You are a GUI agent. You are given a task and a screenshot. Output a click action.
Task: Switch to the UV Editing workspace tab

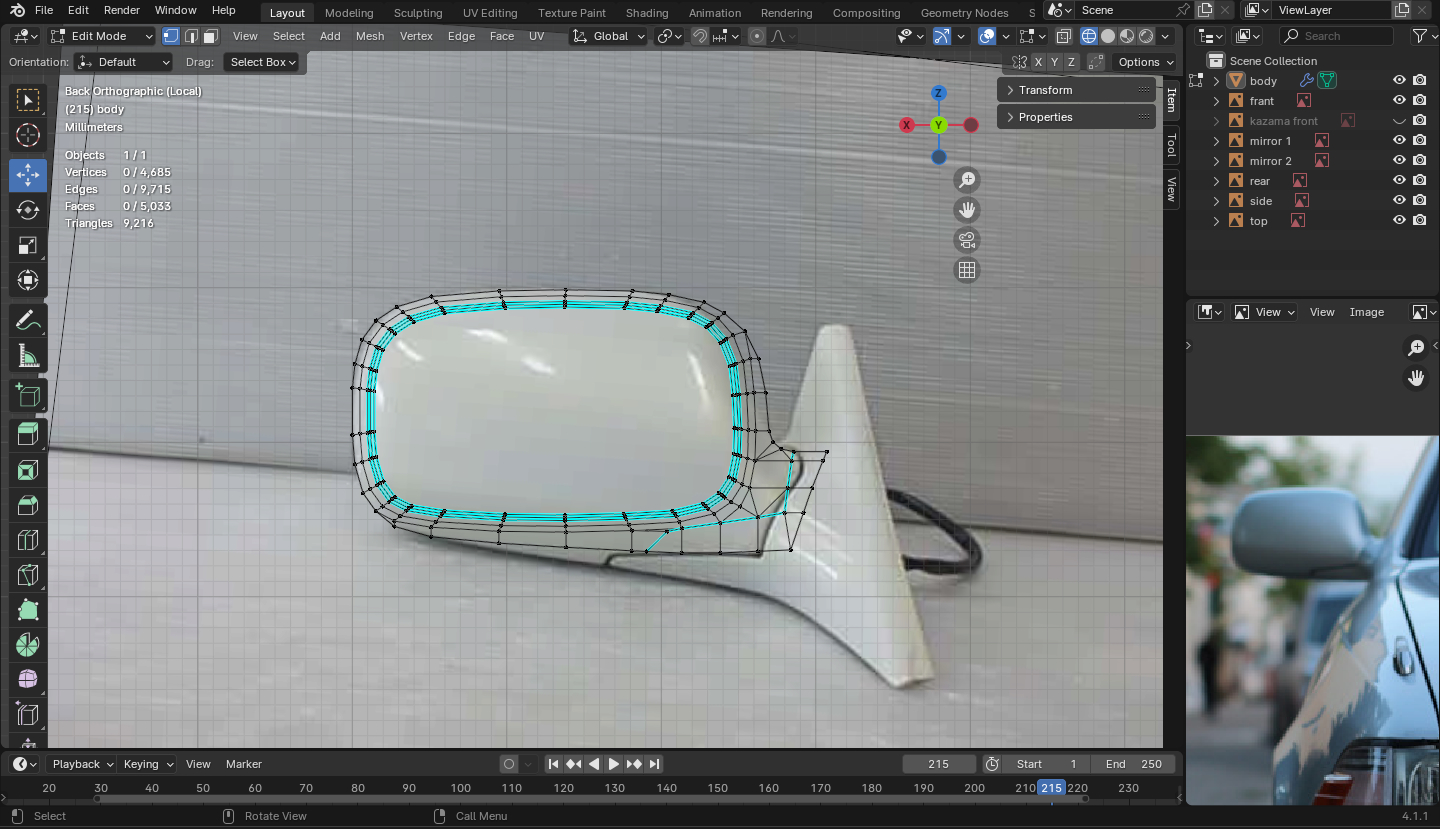490,13
